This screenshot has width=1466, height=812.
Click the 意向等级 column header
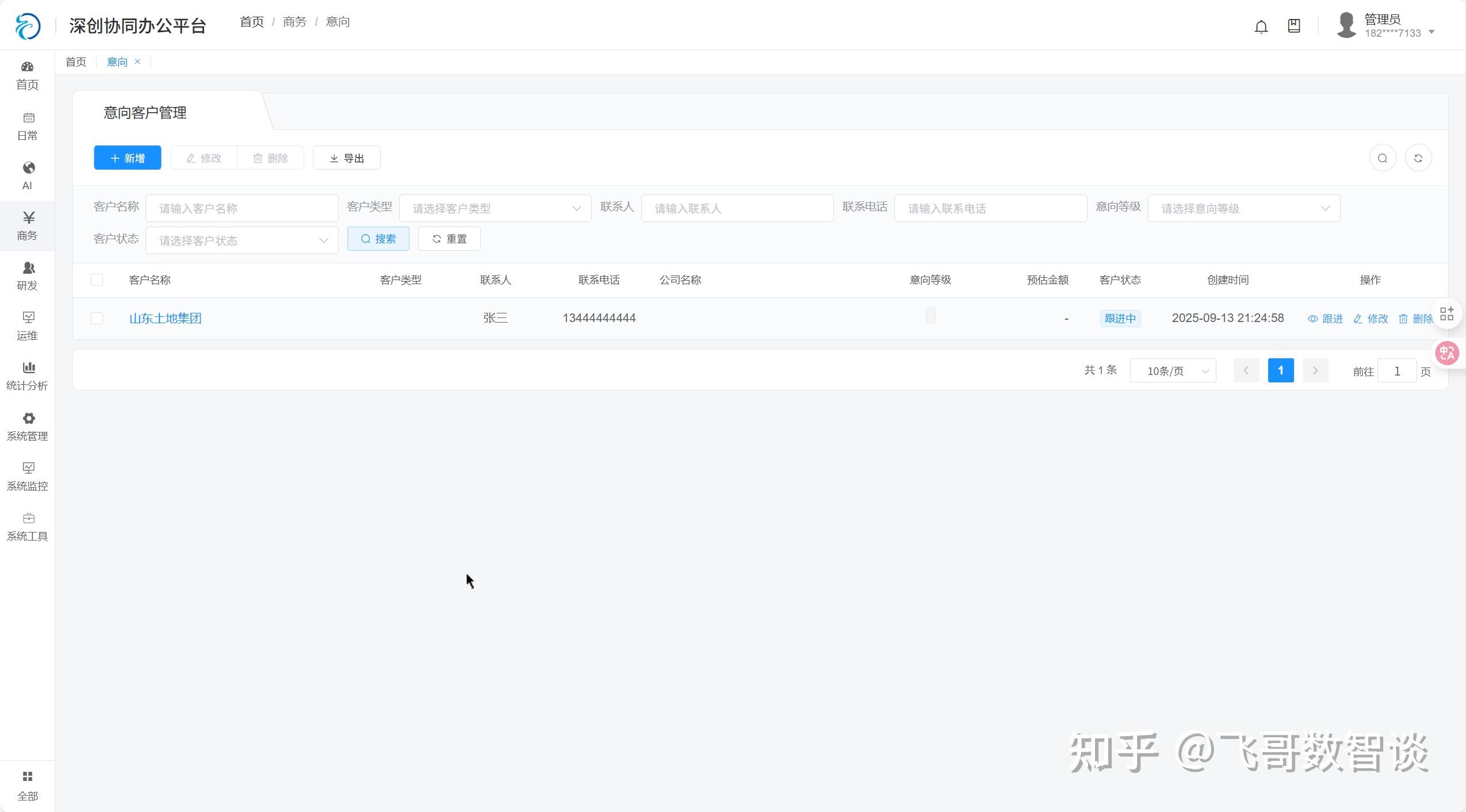pos(931,280)
